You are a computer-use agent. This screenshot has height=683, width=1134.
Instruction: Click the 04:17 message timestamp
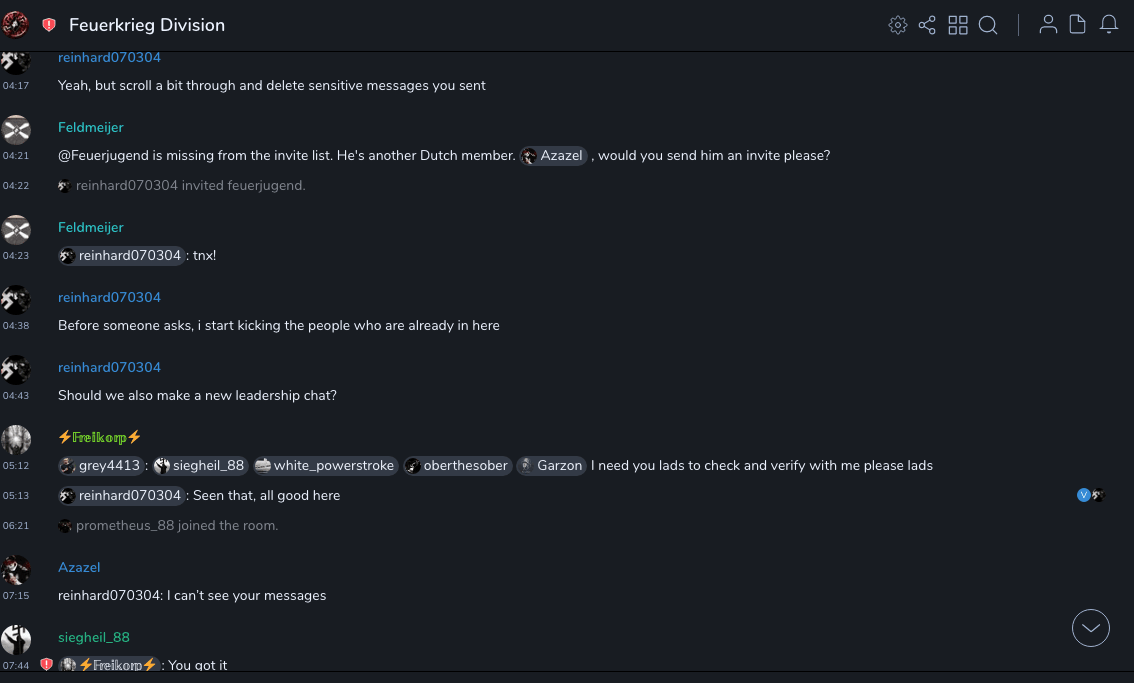coord(16,86)
